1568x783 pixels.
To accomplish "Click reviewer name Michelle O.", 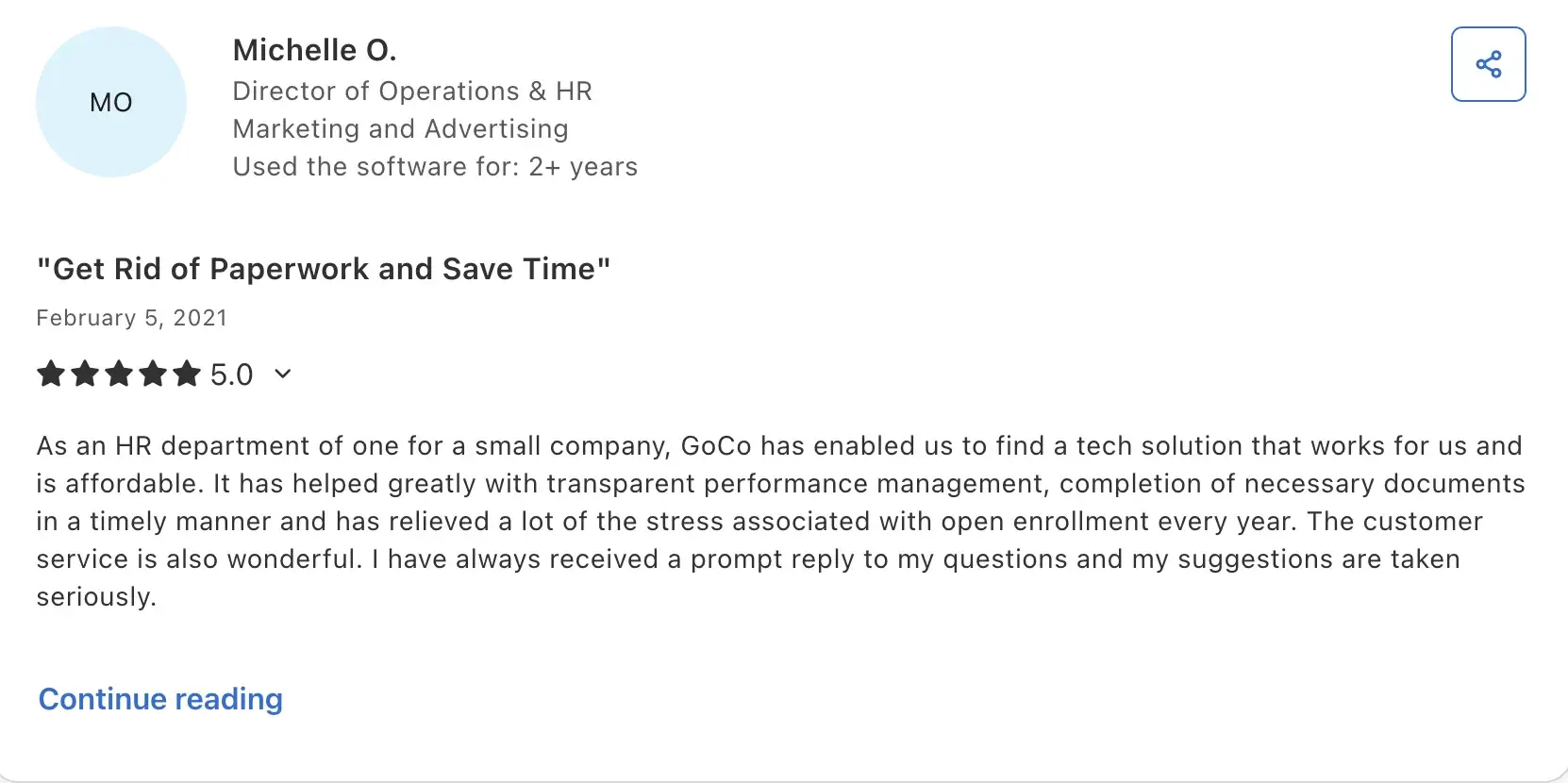I will click(314, 50).
